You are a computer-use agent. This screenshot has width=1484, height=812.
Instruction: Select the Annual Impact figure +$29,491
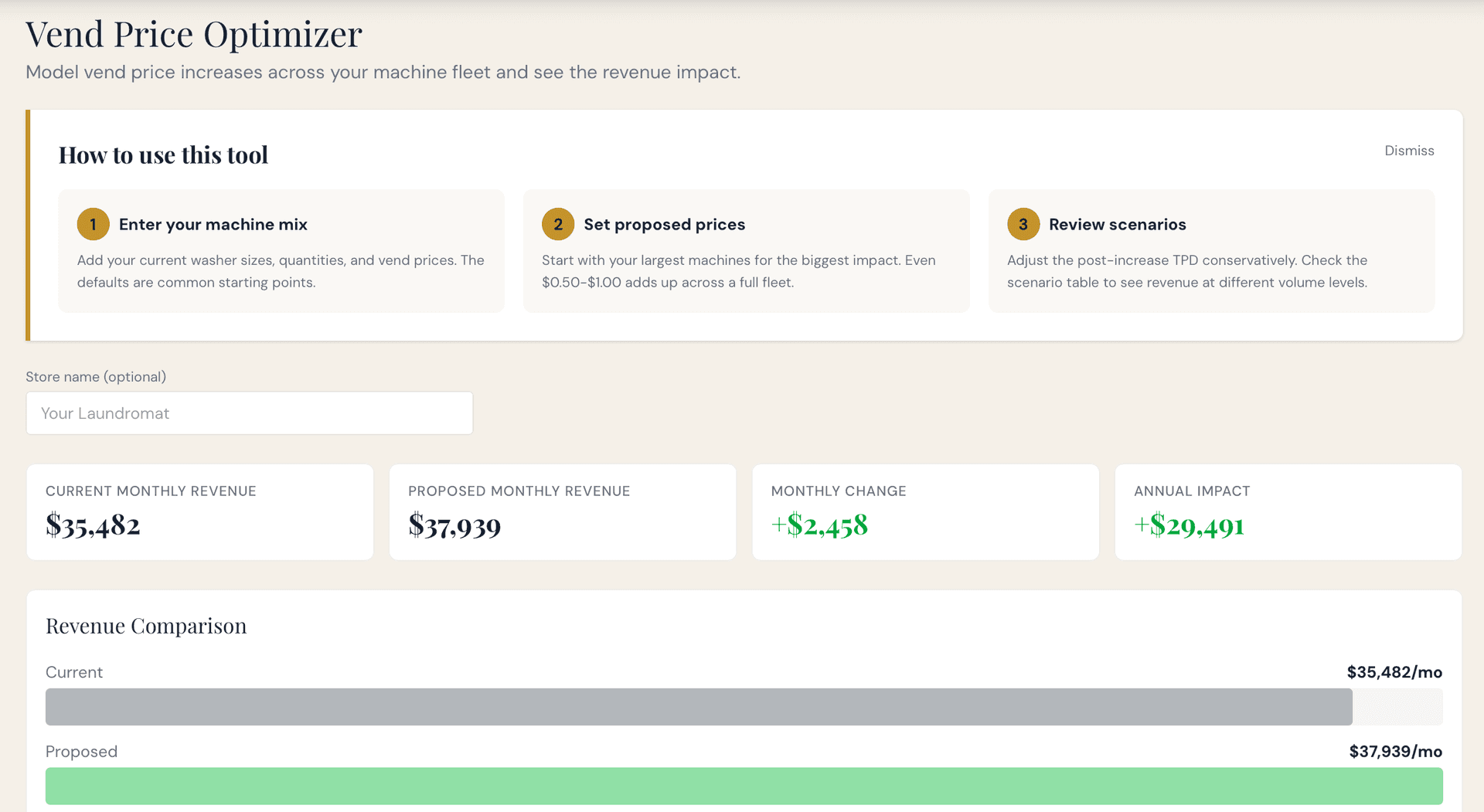pyautogui.click(x=1189, y=526)
